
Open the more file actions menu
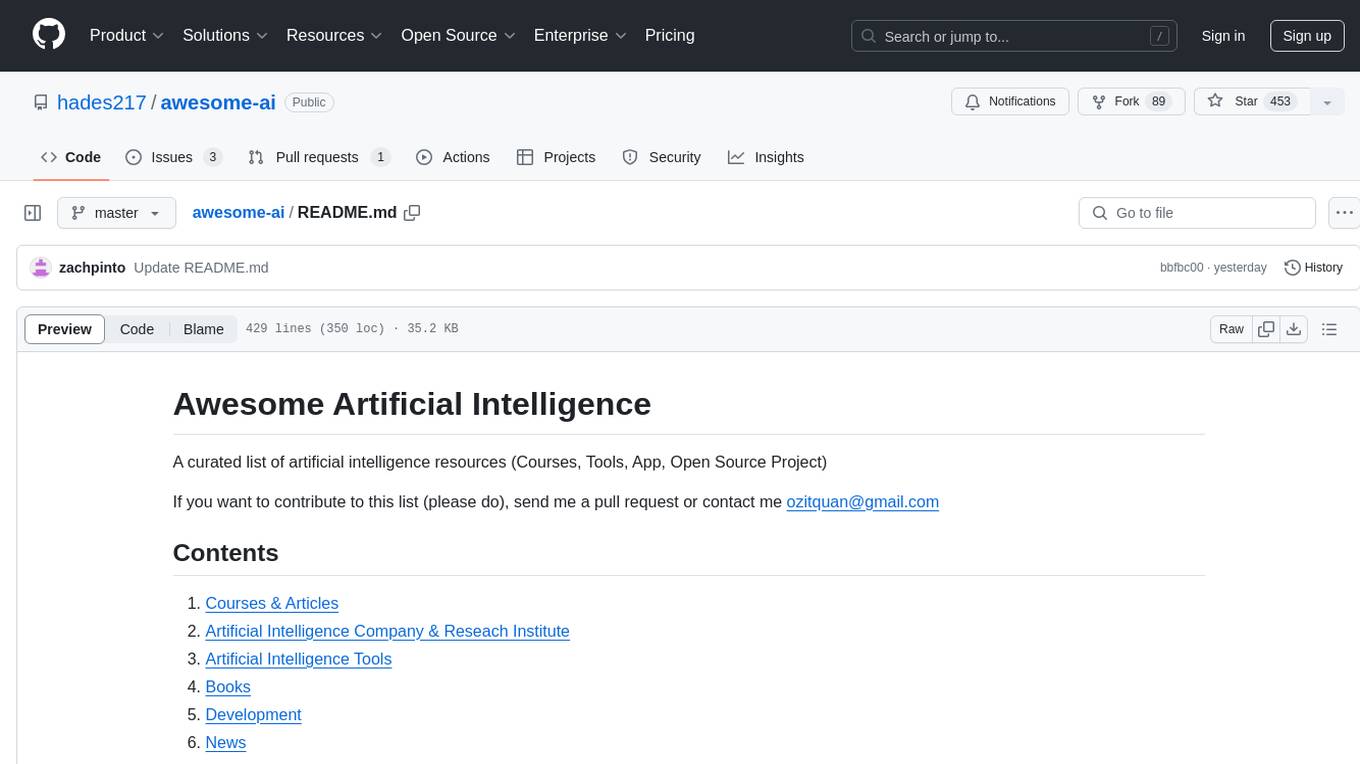(1344, 213)
